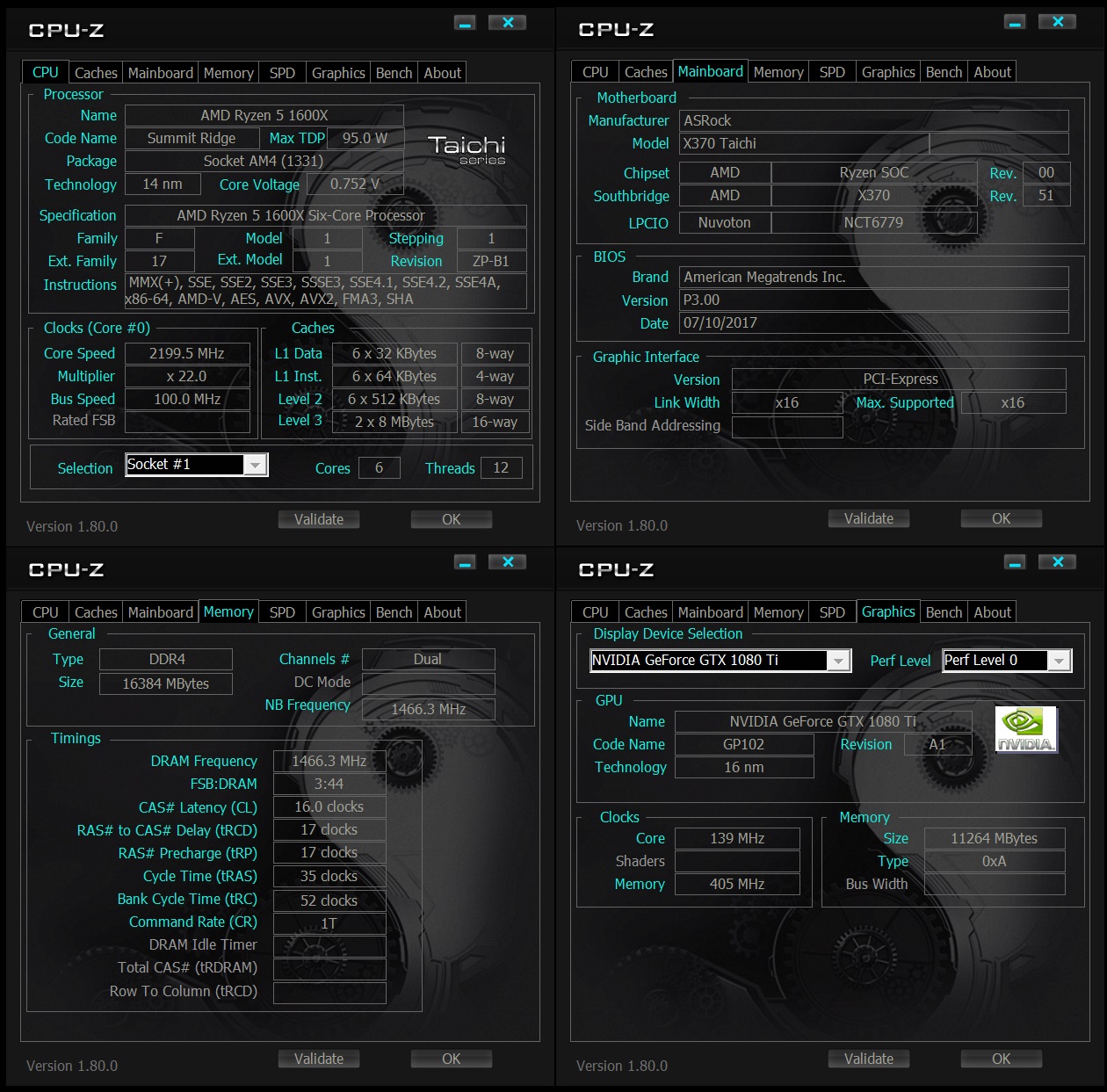Click the x 22.0 multiplier value
The image size is (1107, 1092).
186,376
